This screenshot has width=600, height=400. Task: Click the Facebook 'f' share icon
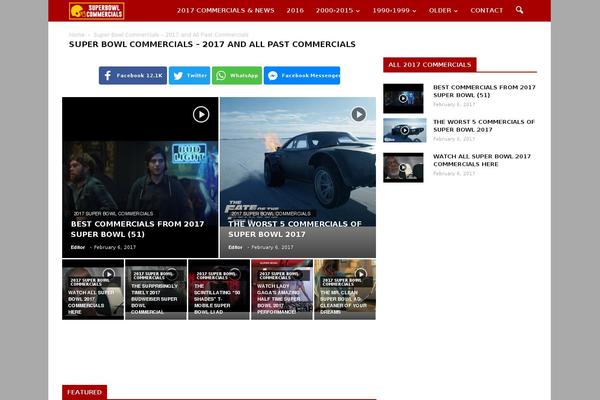pyautogui.click(x=108, y=75)
